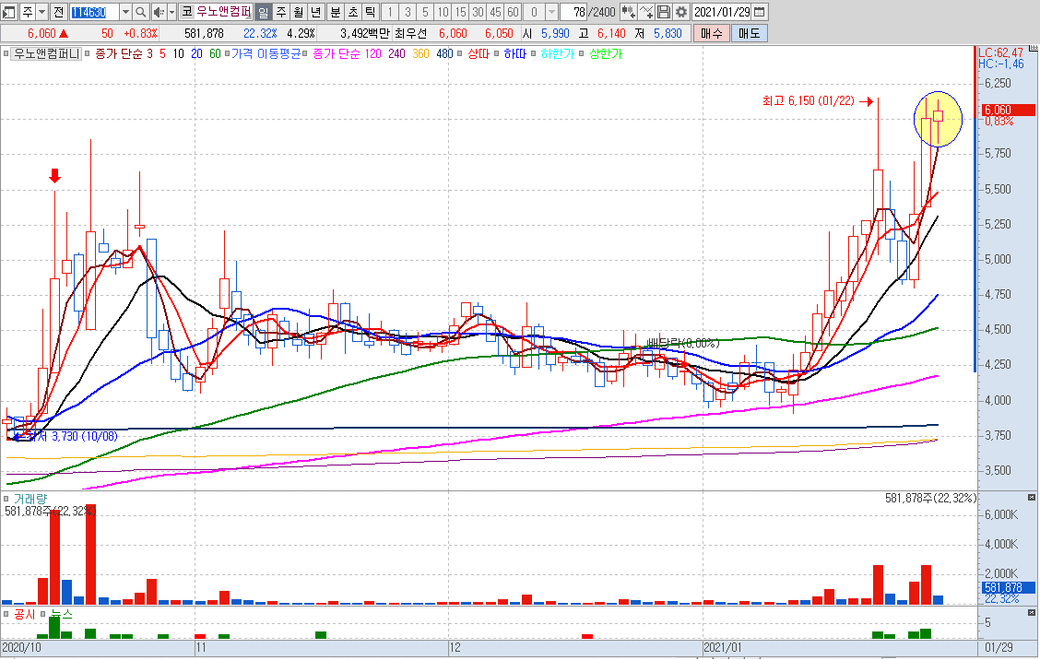Expand the stock code history dropdown

[124, 12]
